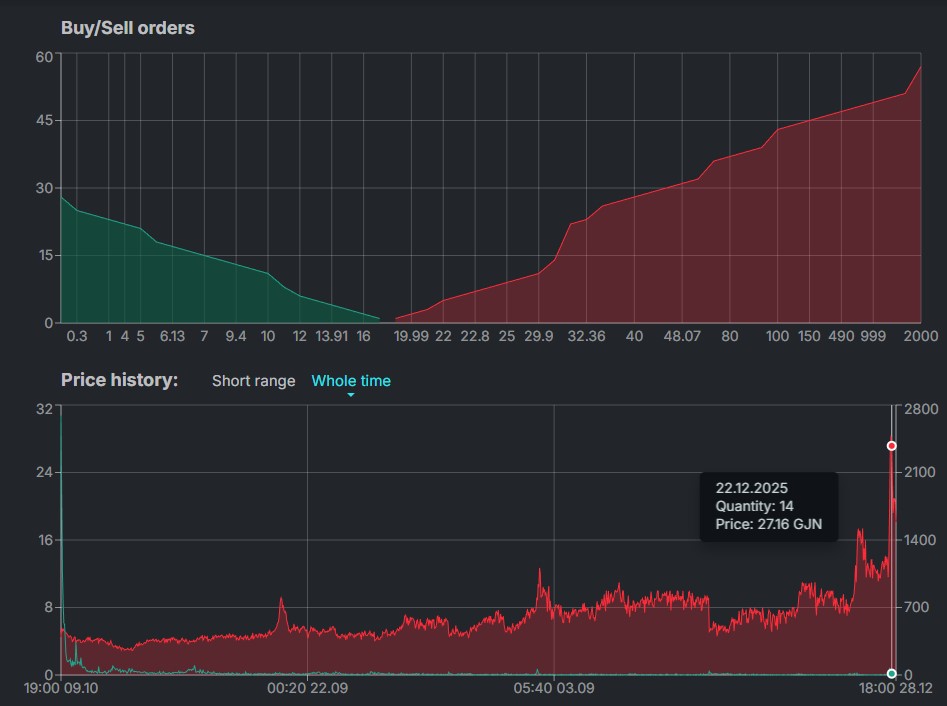Image resolution: width=947 pixels, height=706 pixels.
Task: Click the 32 label on price y-axis
Action: pos(44,409)
